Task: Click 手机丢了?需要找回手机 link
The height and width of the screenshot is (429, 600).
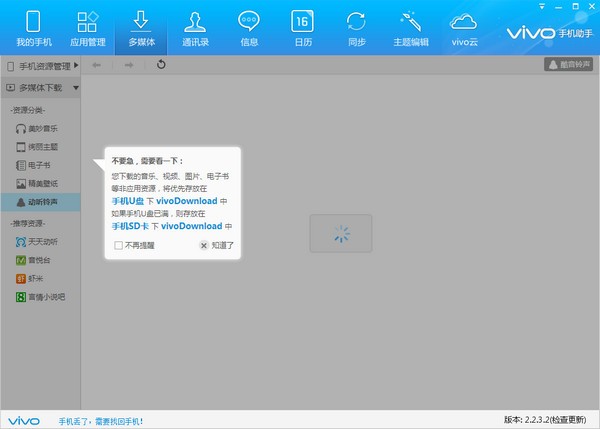Action: (x=100, y=420)
